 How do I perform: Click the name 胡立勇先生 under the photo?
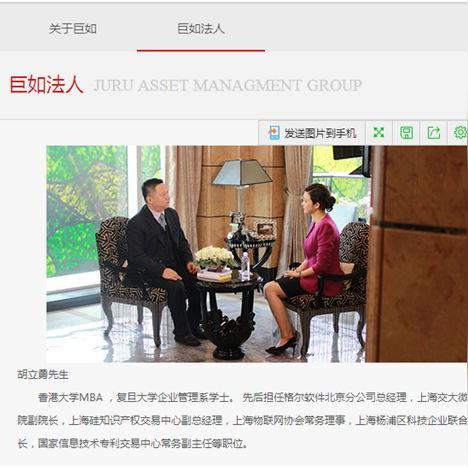coord(43,375)
